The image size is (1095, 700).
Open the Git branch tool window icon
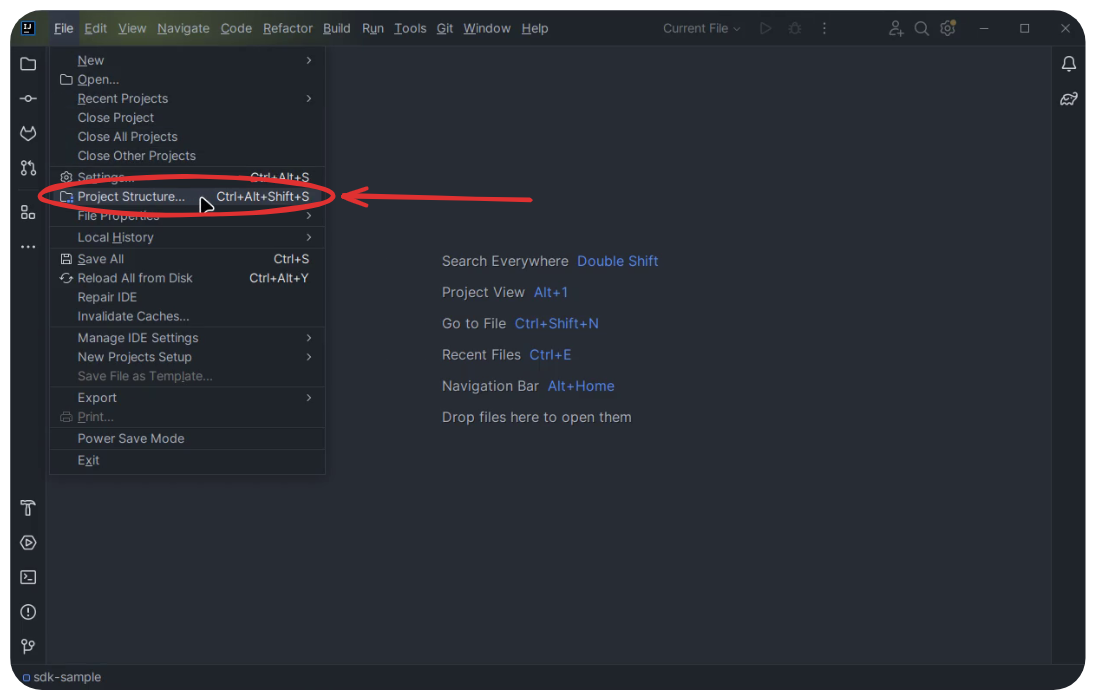pyautogui.click(x=28, y=646)
